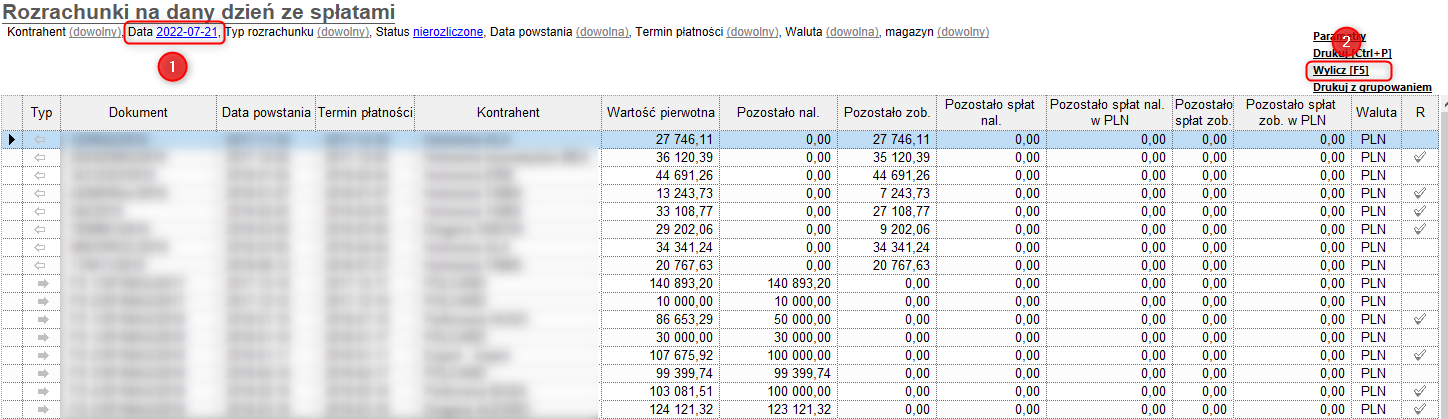Click the left arrow type icon in the 36 120,39 row
This screenshot has width=1448, height=419.
pyautogui.click(x=41, y=158)
